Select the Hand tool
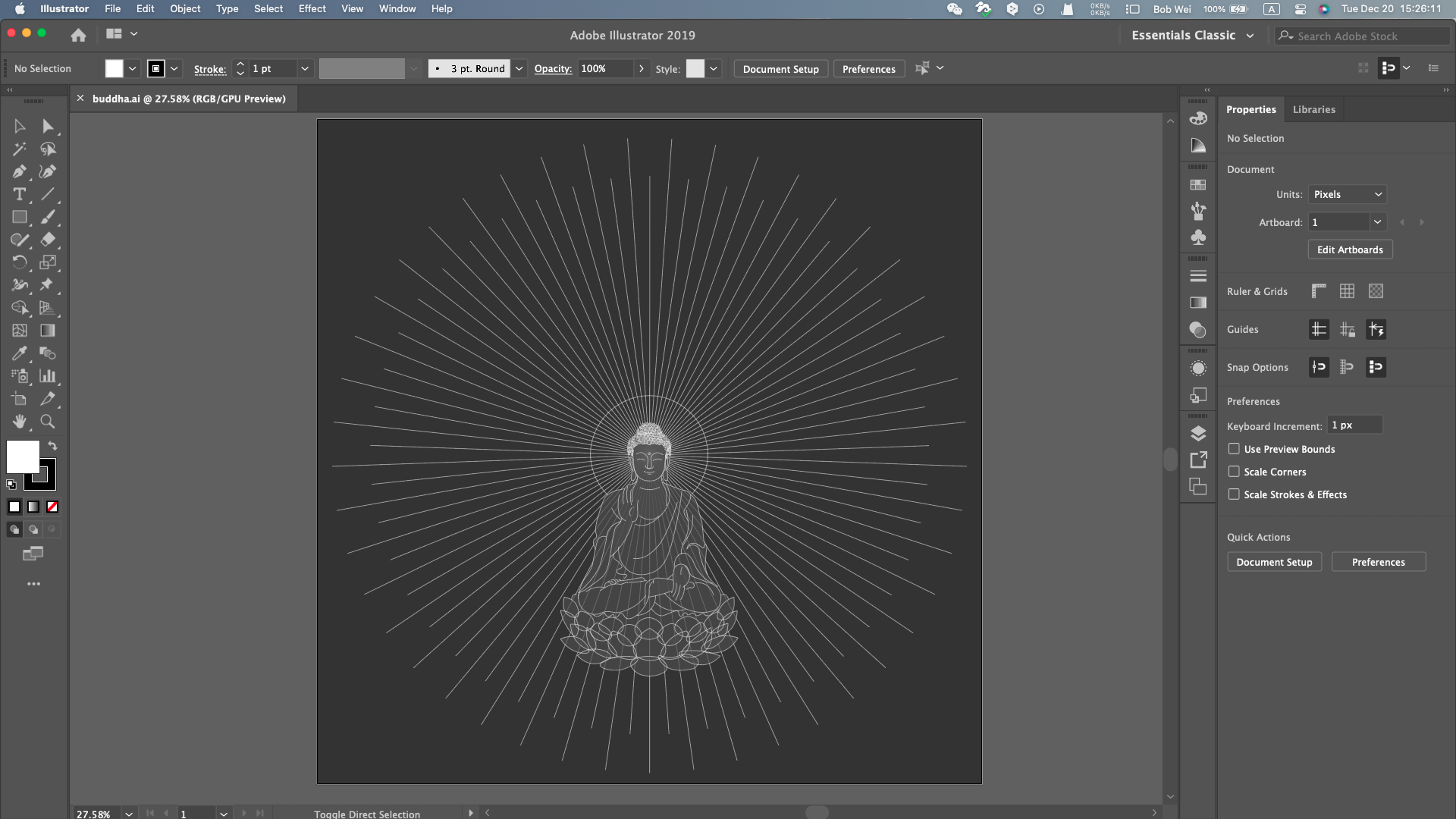Viewport: 1456px width, 819px height. point(19,422)
